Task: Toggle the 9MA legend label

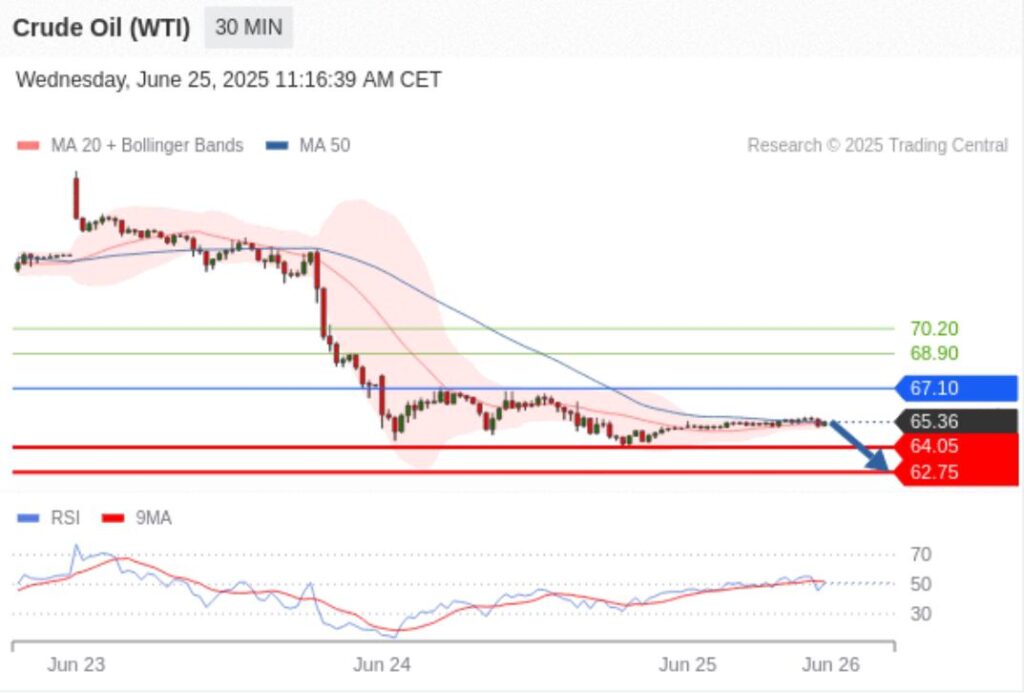Action: pos(153,518)
